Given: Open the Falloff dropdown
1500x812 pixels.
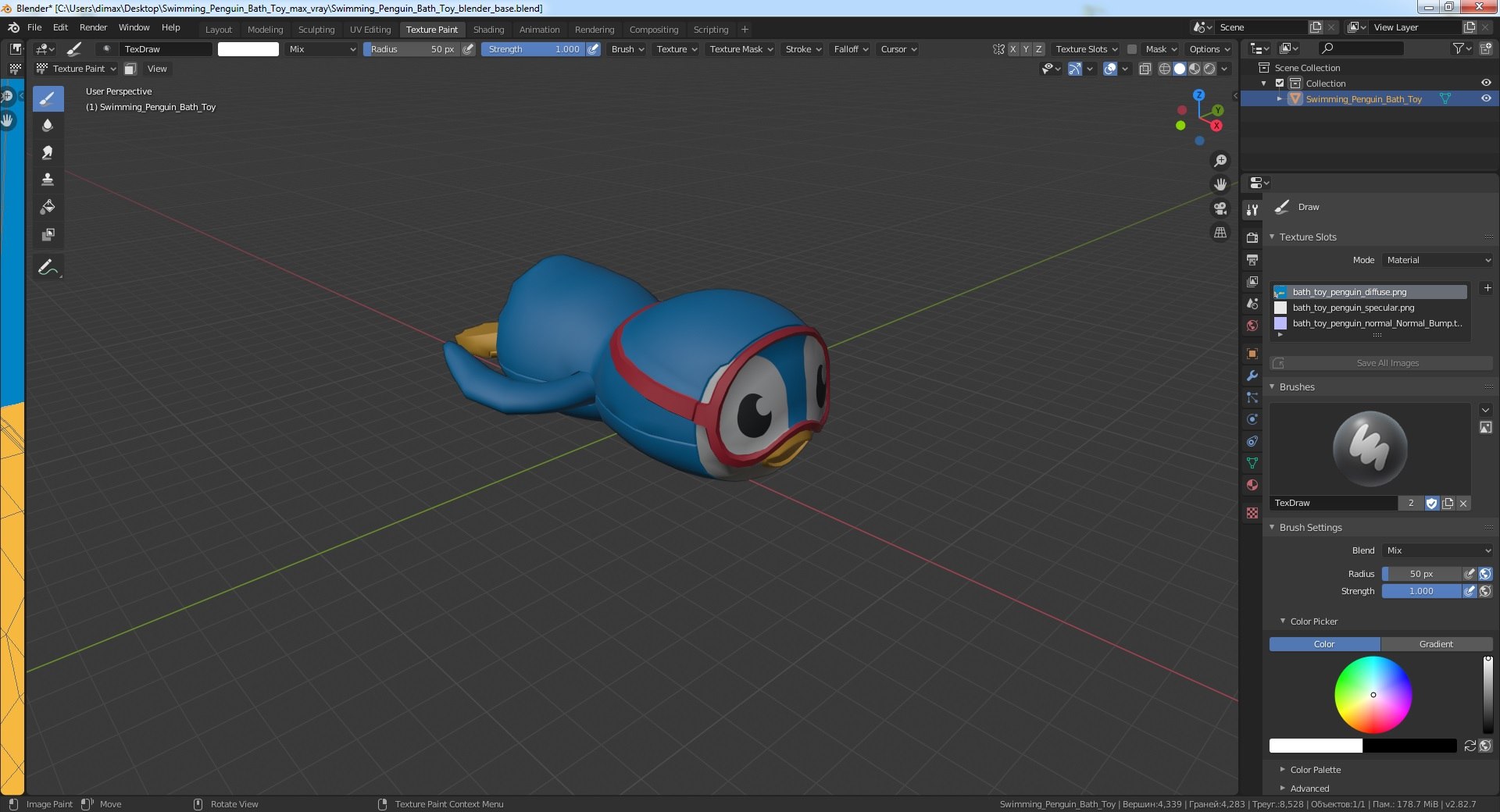Looking at the screenshot, I should (851, 49).
